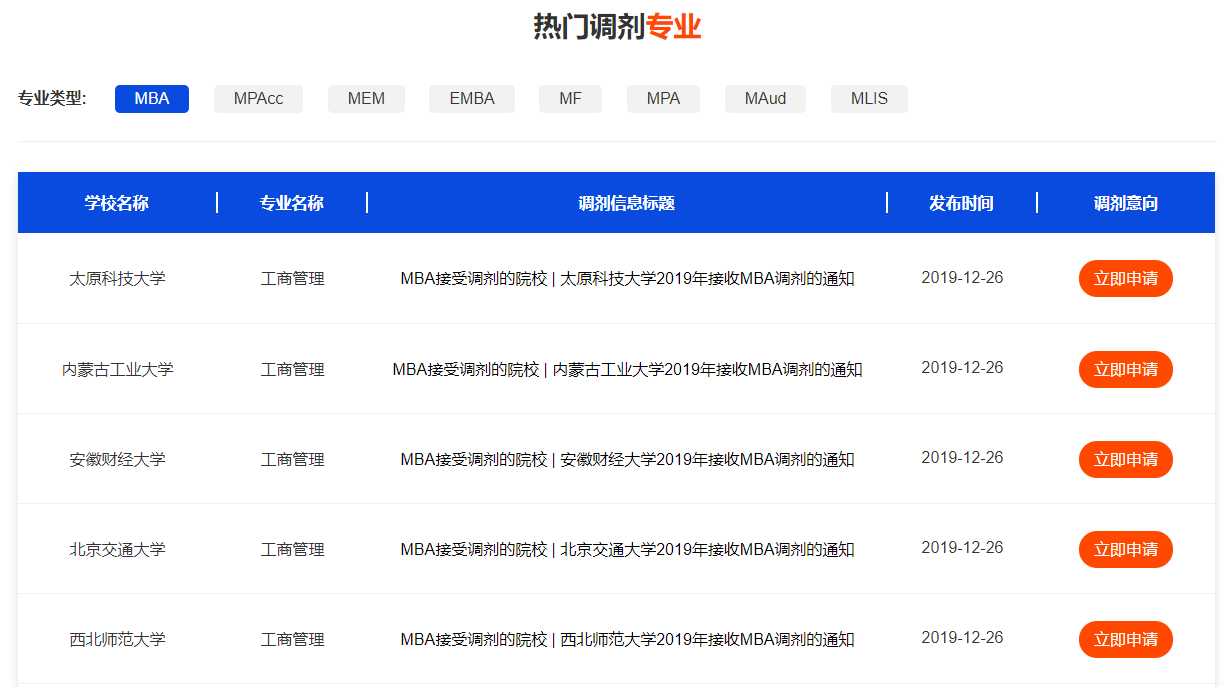This screenshot has width=1229, height=687.
Task: Select the MLIS major type
Action: click(869, 99)
